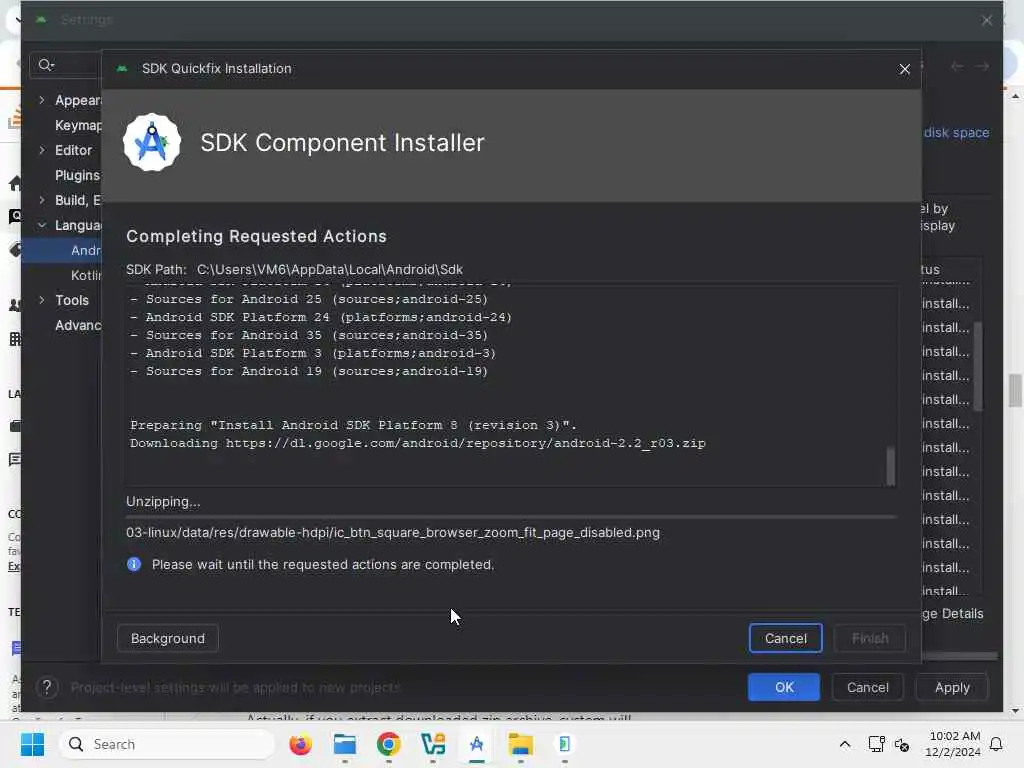Expand the Editor settings category
Image resolution: width=1024 pixels, height=768 pixels.
pos(42,150)
